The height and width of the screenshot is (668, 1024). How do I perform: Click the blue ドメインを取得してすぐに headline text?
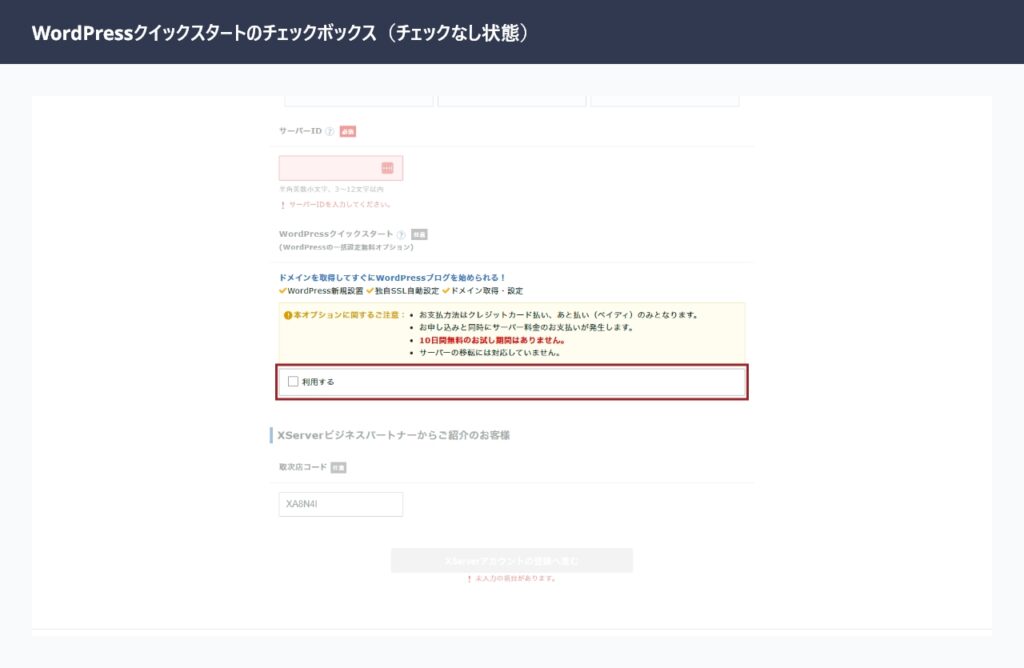(x=392, y=278)
